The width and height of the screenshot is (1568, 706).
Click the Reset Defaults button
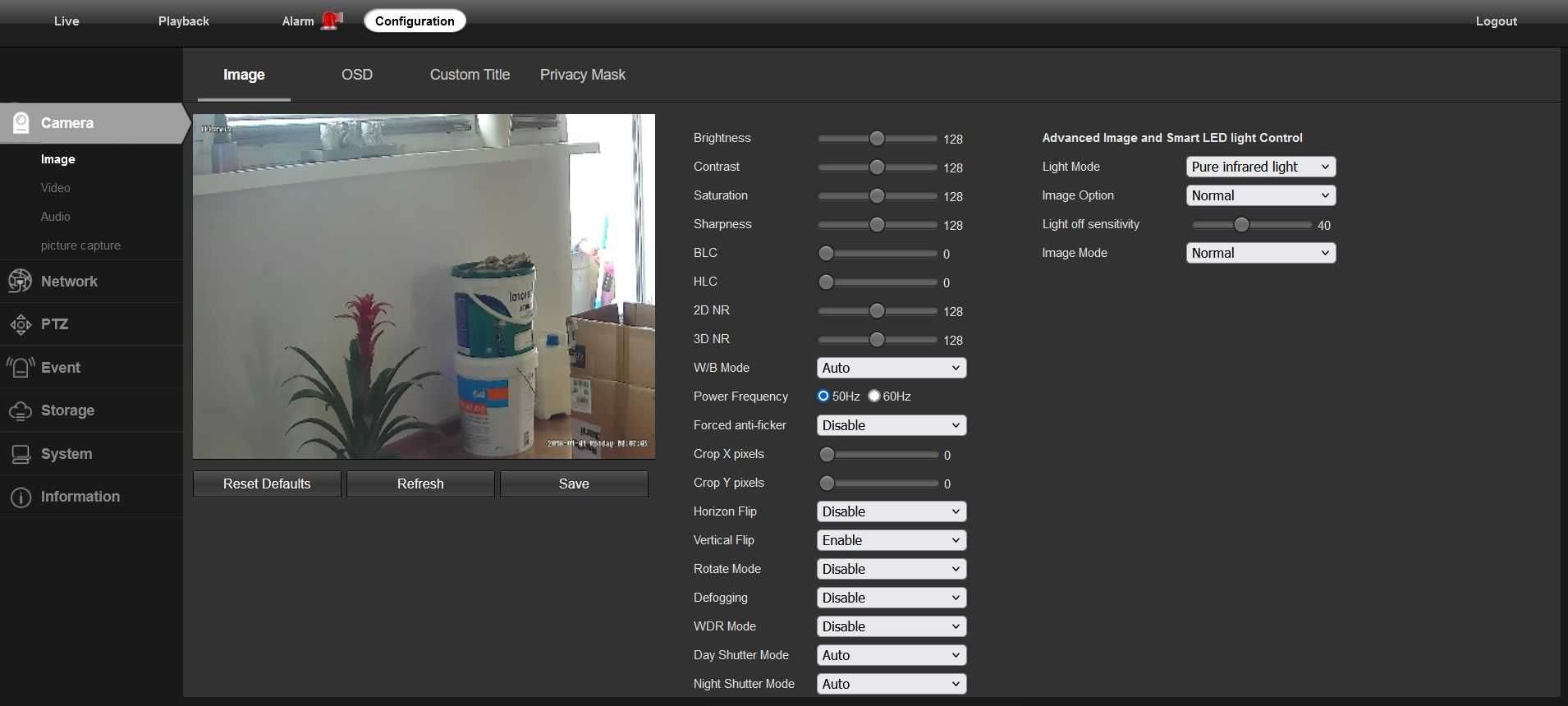click(267, 484)
